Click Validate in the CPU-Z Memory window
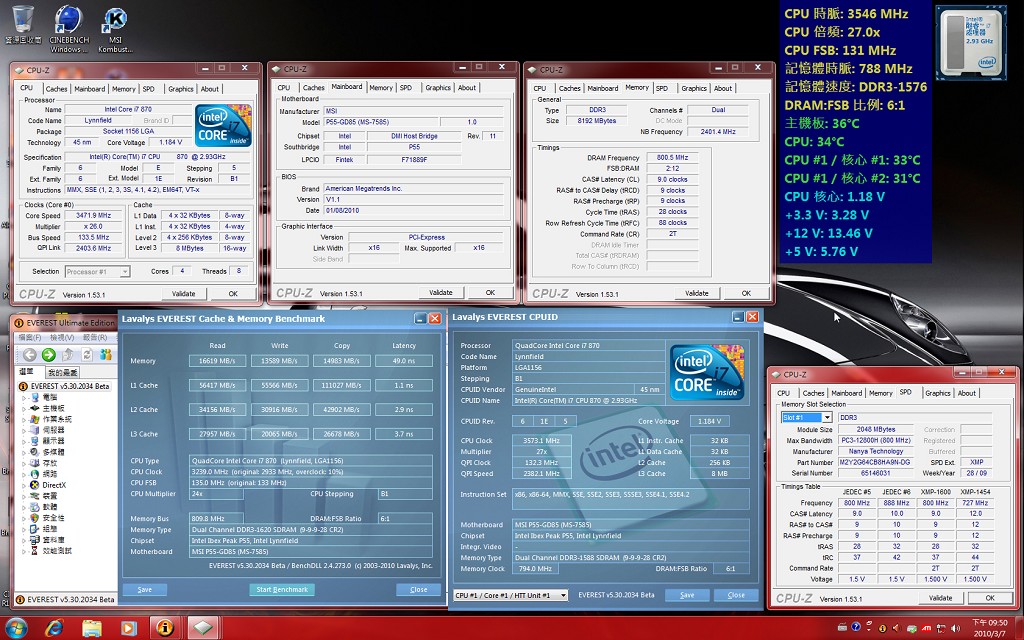Image resolution: width=1024 pixels, height=640 pixels. [697, 293]
